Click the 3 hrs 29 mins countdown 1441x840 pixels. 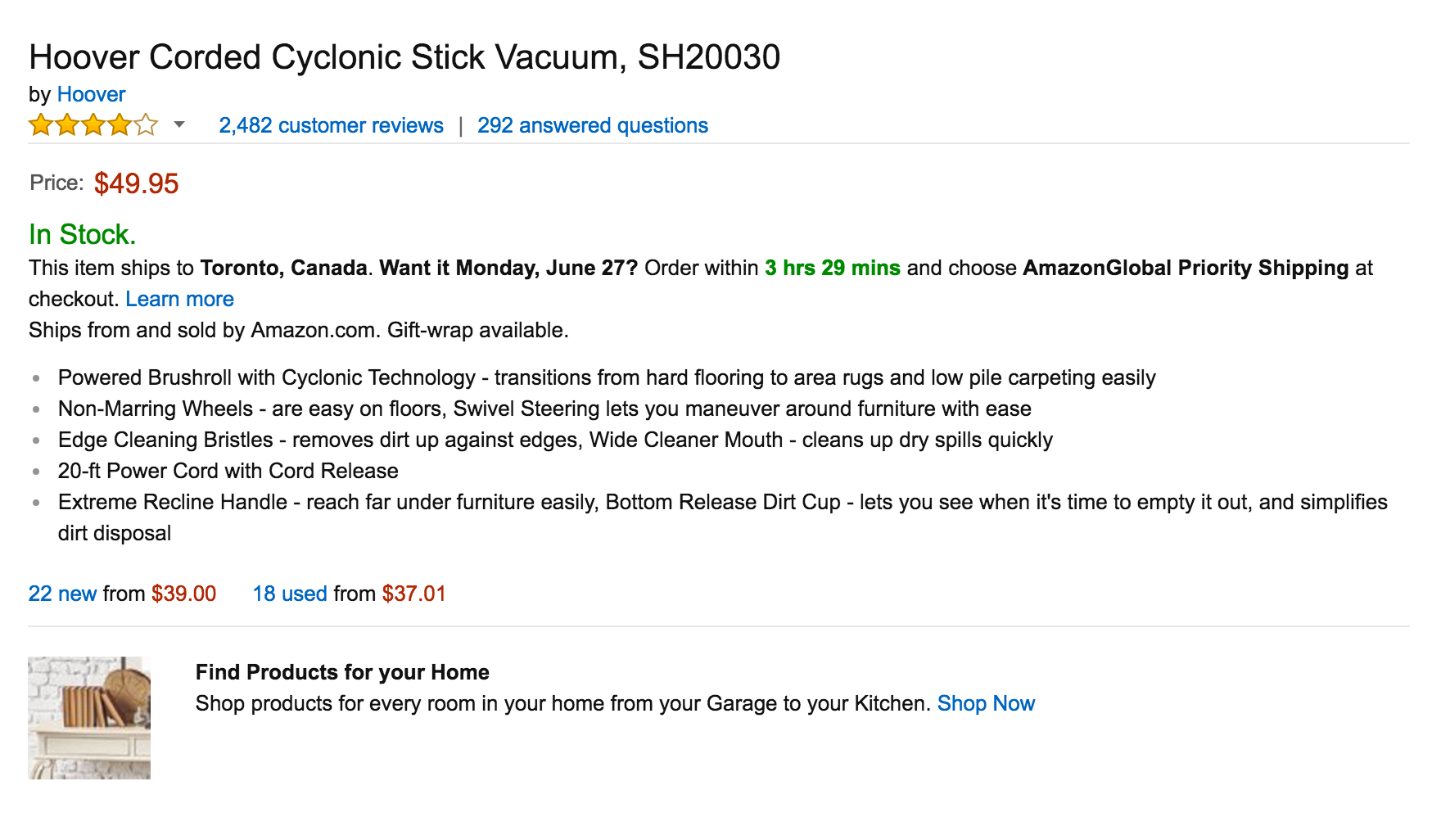coord(831,268)
